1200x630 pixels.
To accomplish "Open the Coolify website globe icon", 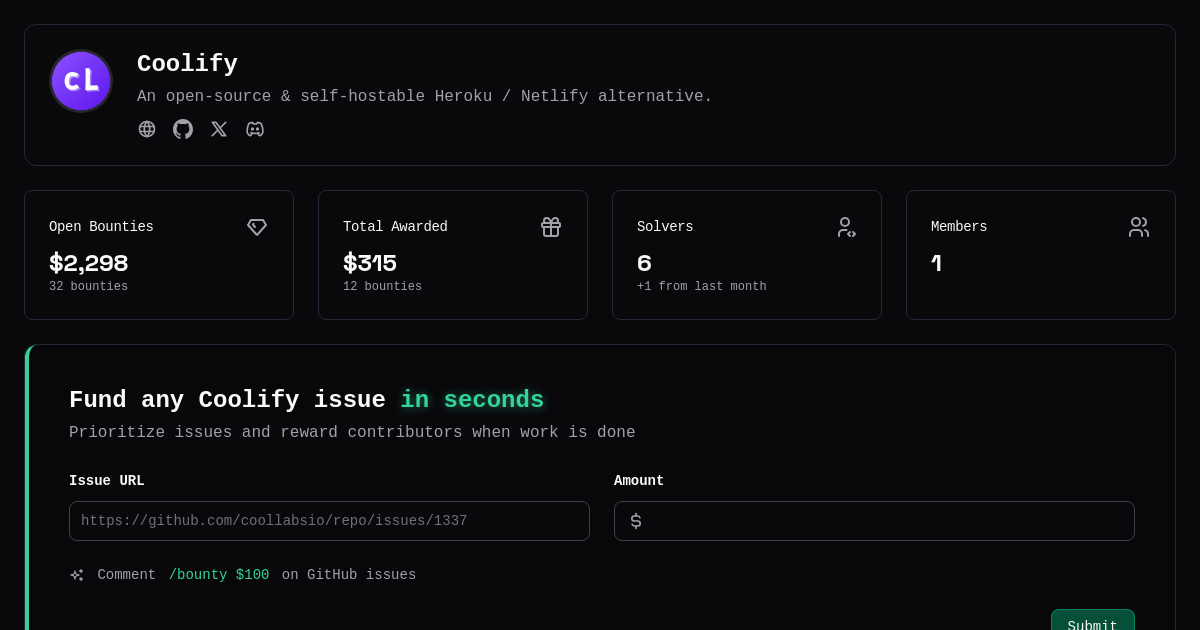I will (147, 129).
